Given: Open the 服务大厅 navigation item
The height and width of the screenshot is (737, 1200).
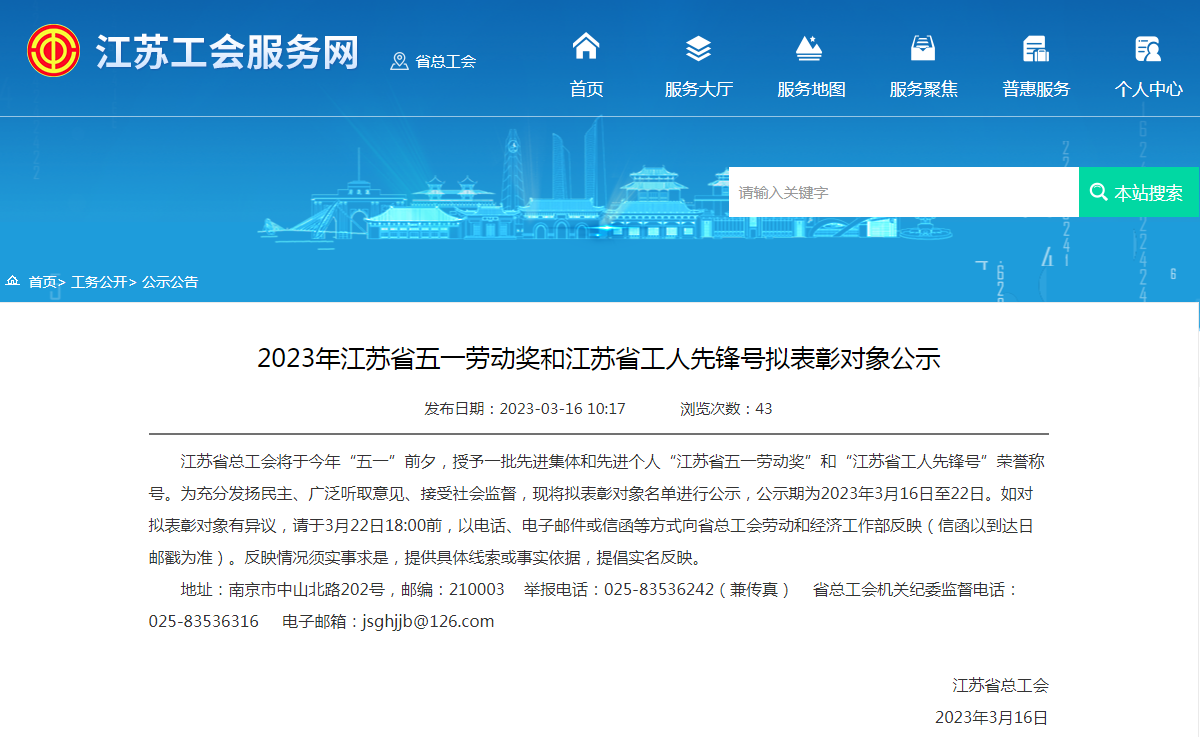Looking at the screenshot, I should click(699, 89).
